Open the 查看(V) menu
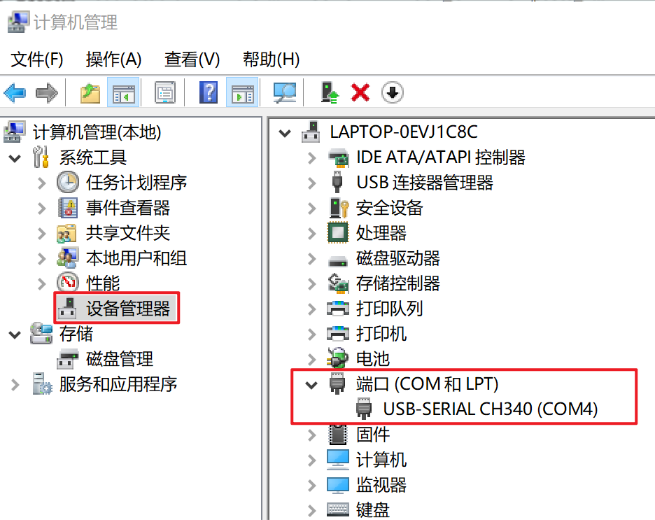This screenshot has width=655, height=520. point(192,59)
